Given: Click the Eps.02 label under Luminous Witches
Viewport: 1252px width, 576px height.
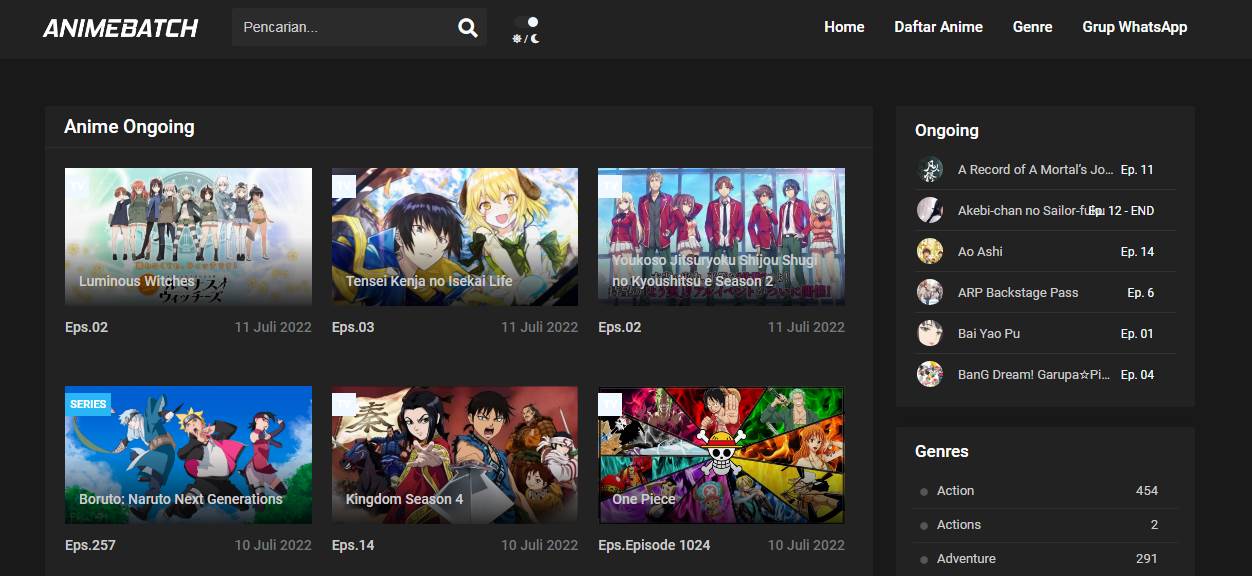Looking at the screenshot, I should pyautogui.click(x=86, y=327).
